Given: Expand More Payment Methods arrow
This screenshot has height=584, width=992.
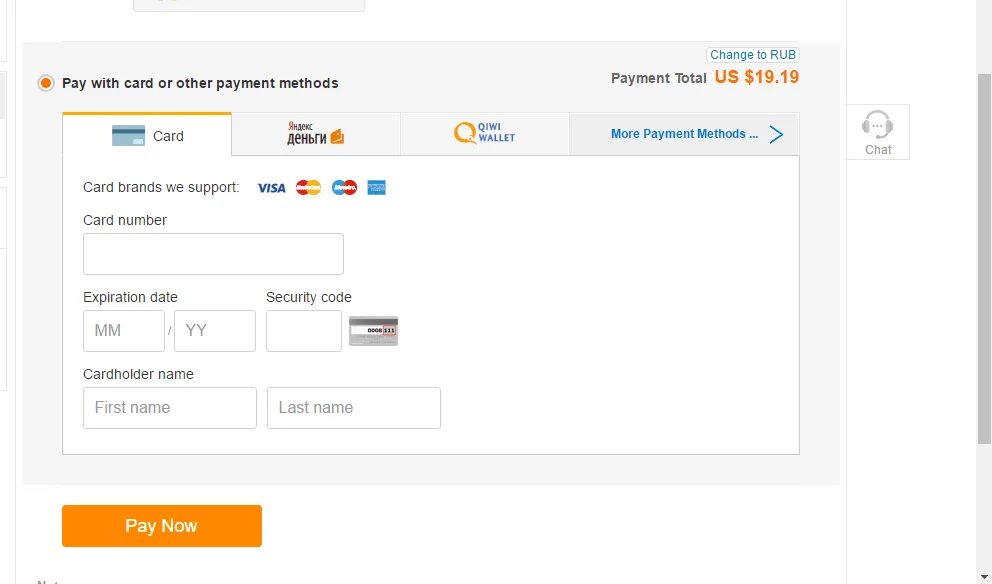Looking at the screenshot, I should coord(776,134).
